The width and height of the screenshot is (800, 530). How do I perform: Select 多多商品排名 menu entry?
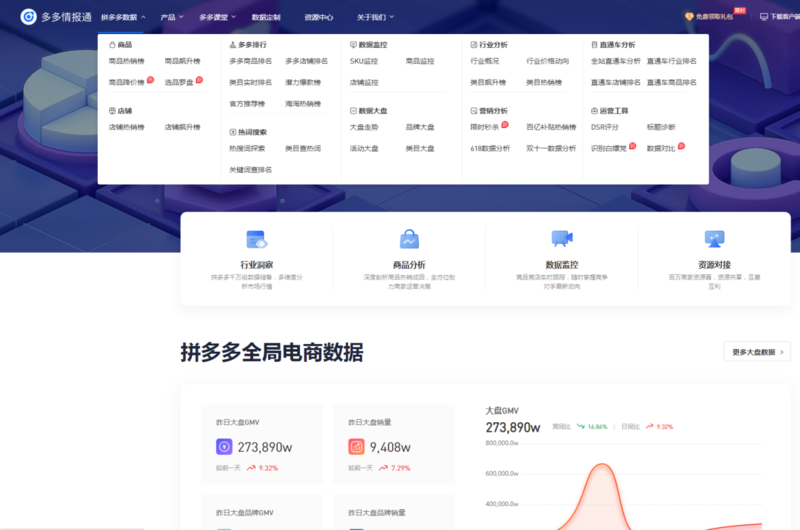click(x=251, y=61)
